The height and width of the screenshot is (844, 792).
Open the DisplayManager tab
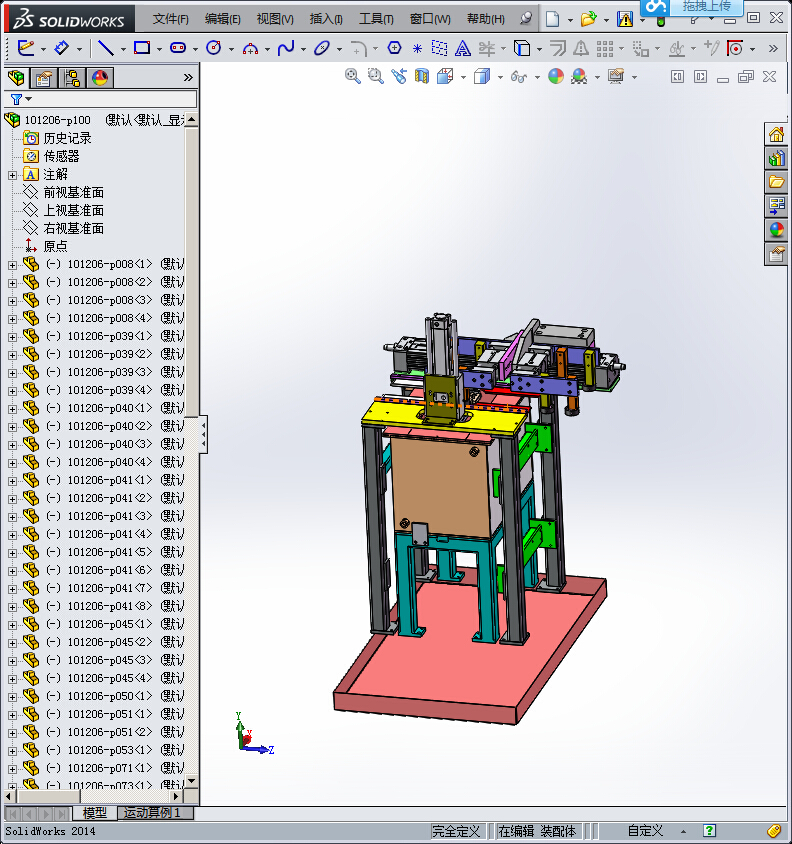tap(100, 78)
